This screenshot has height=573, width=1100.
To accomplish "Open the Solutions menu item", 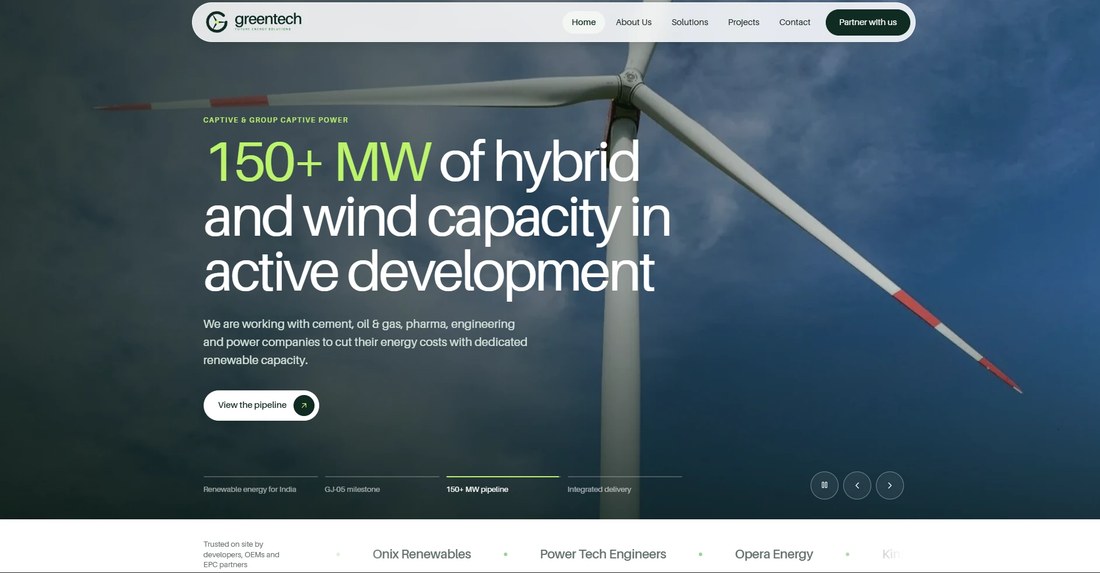I will (x=690, y=22).
